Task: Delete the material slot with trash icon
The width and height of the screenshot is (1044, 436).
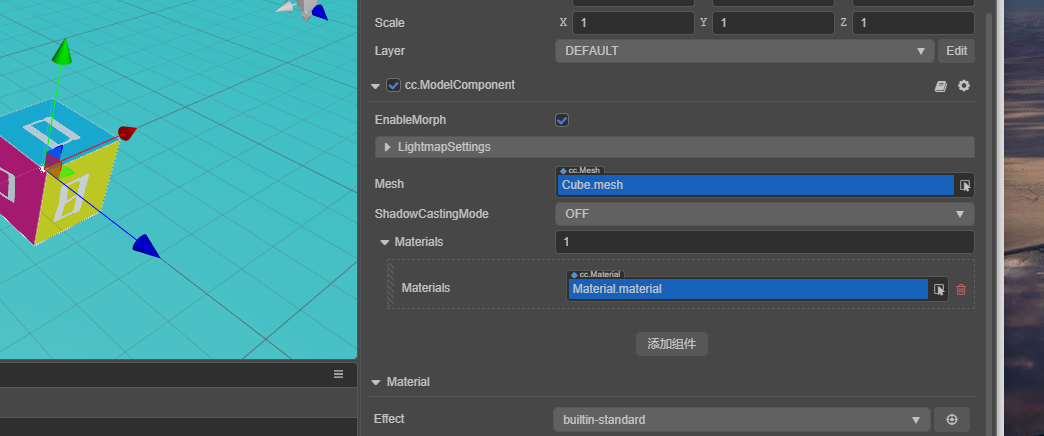Action: pyautogui.click(x=961, y=289)
